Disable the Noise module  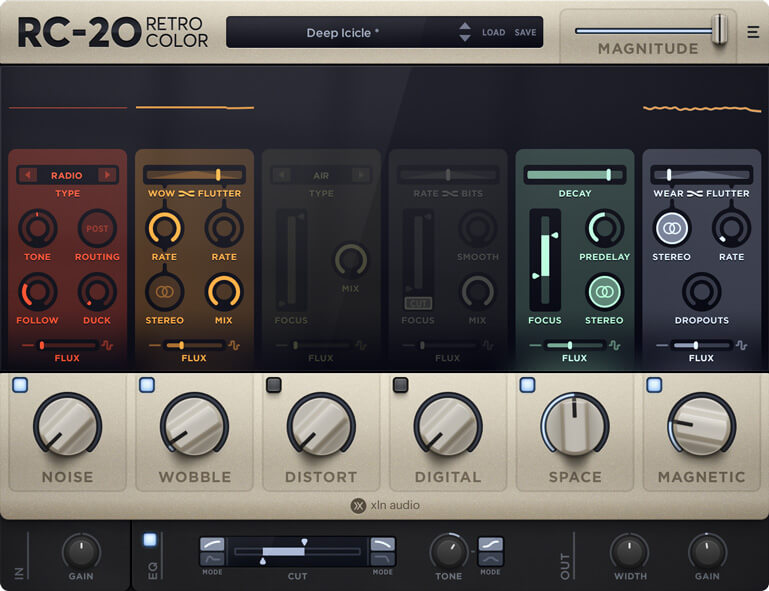pyautogui.click(x=20, y=385)
